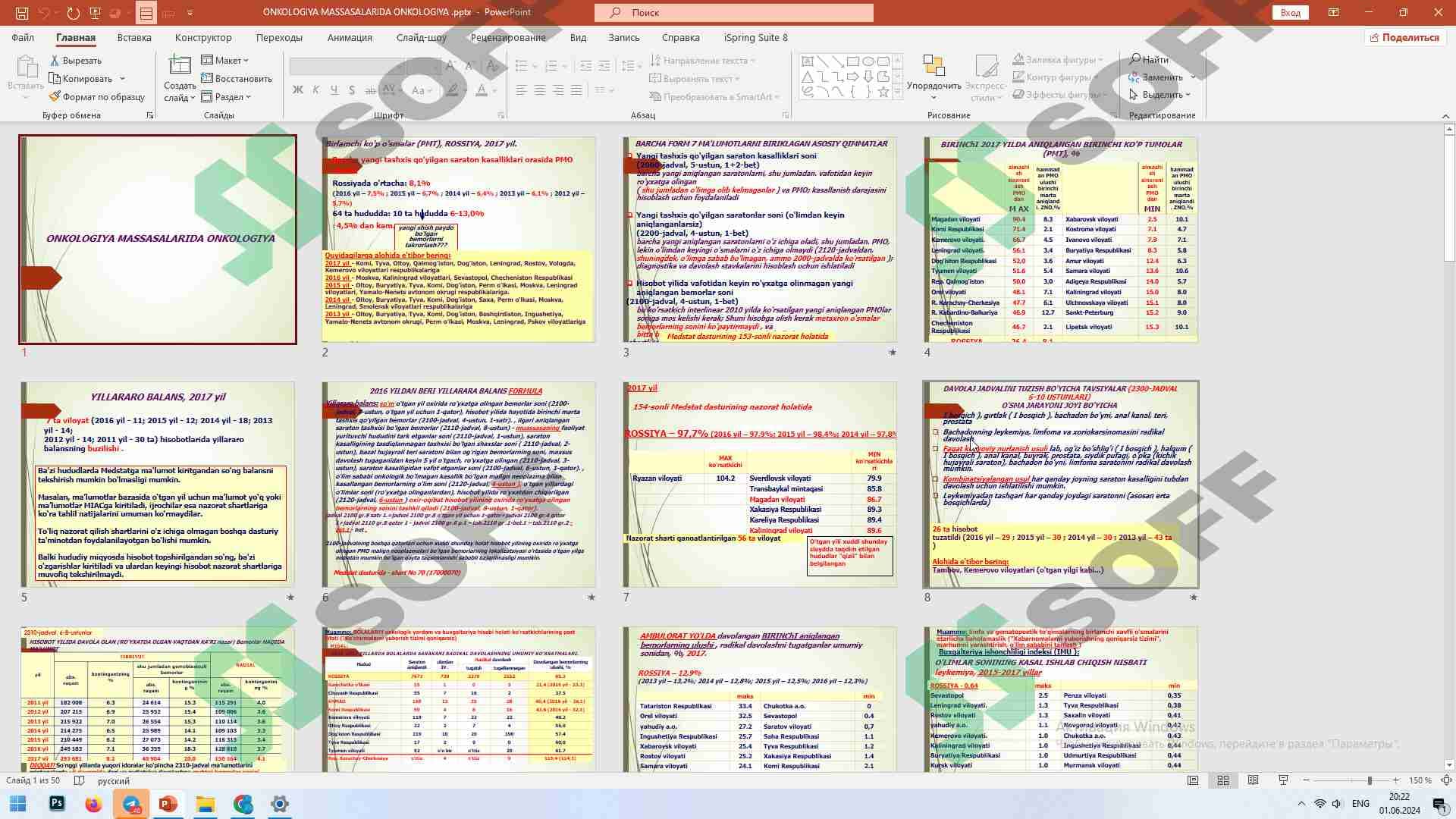Click the 150 % zoom level text
This screenshot has width=1456, height=819.
click(x=1420, y=780)
